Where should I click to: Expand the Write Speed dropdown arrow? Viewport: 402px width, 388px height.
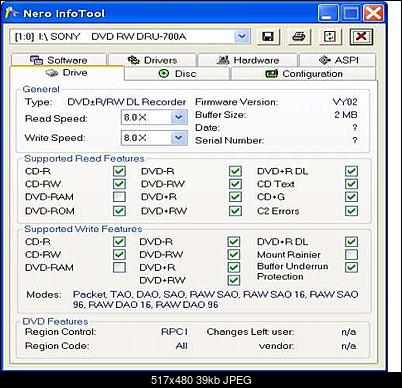(179, 138)
